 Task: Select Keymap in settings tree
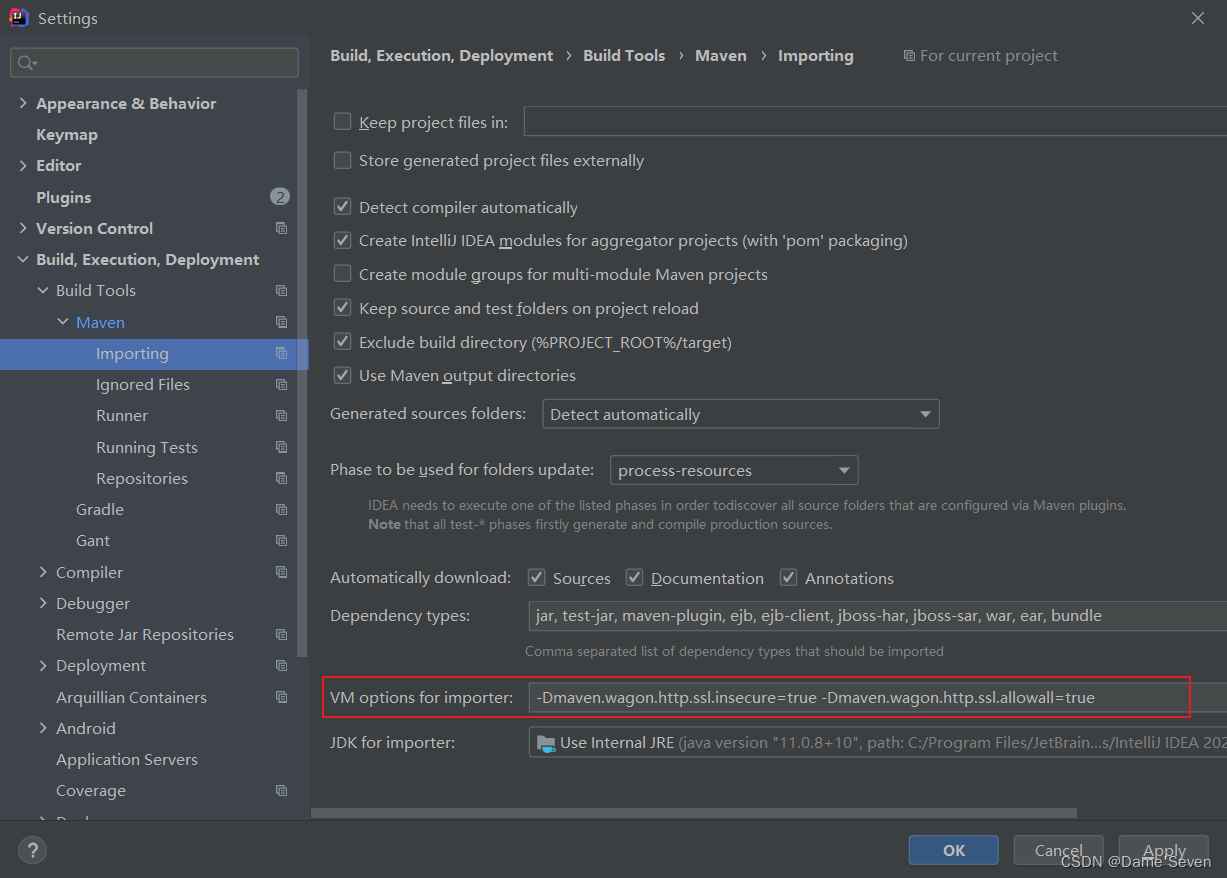pos(67,134)
